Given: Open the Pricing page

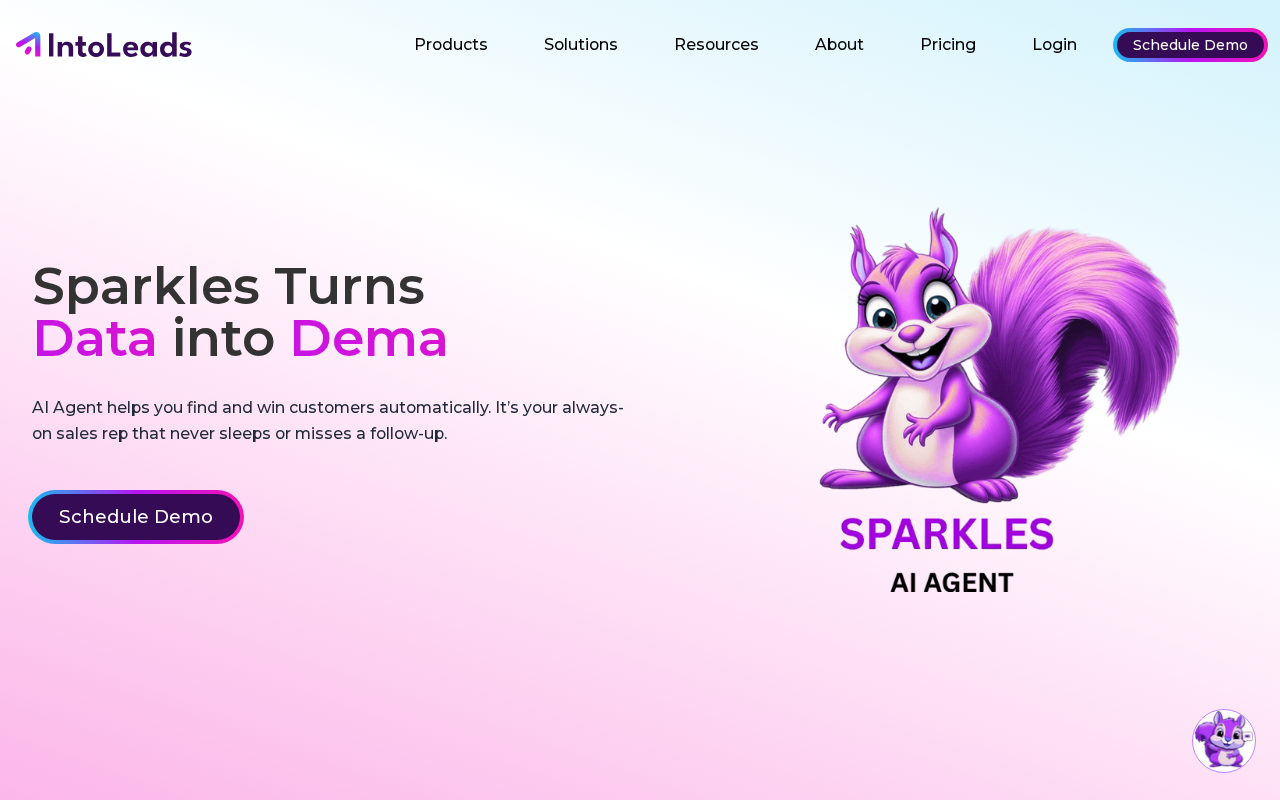Looking at the screenshot, I should coord(948,45).
